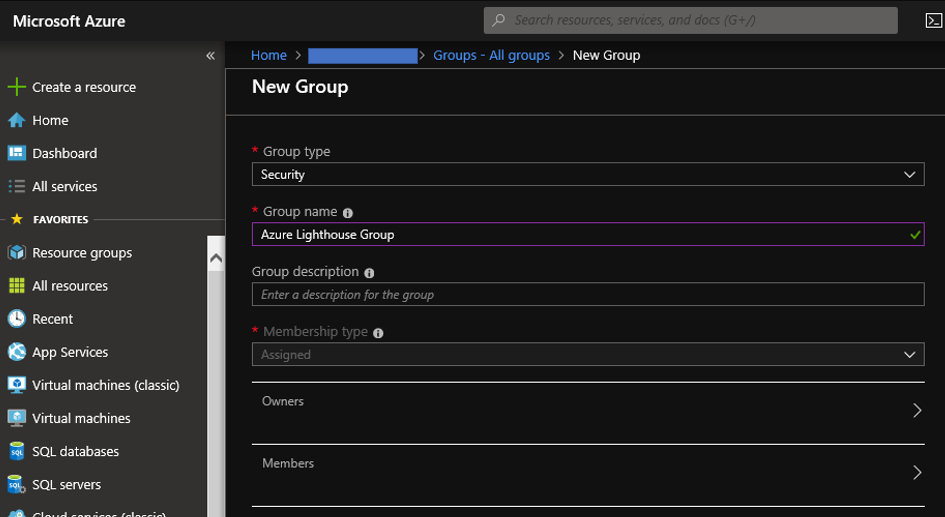
Task: Click into the Group description field
Action: pyautogui.click(x=588, y=294)
